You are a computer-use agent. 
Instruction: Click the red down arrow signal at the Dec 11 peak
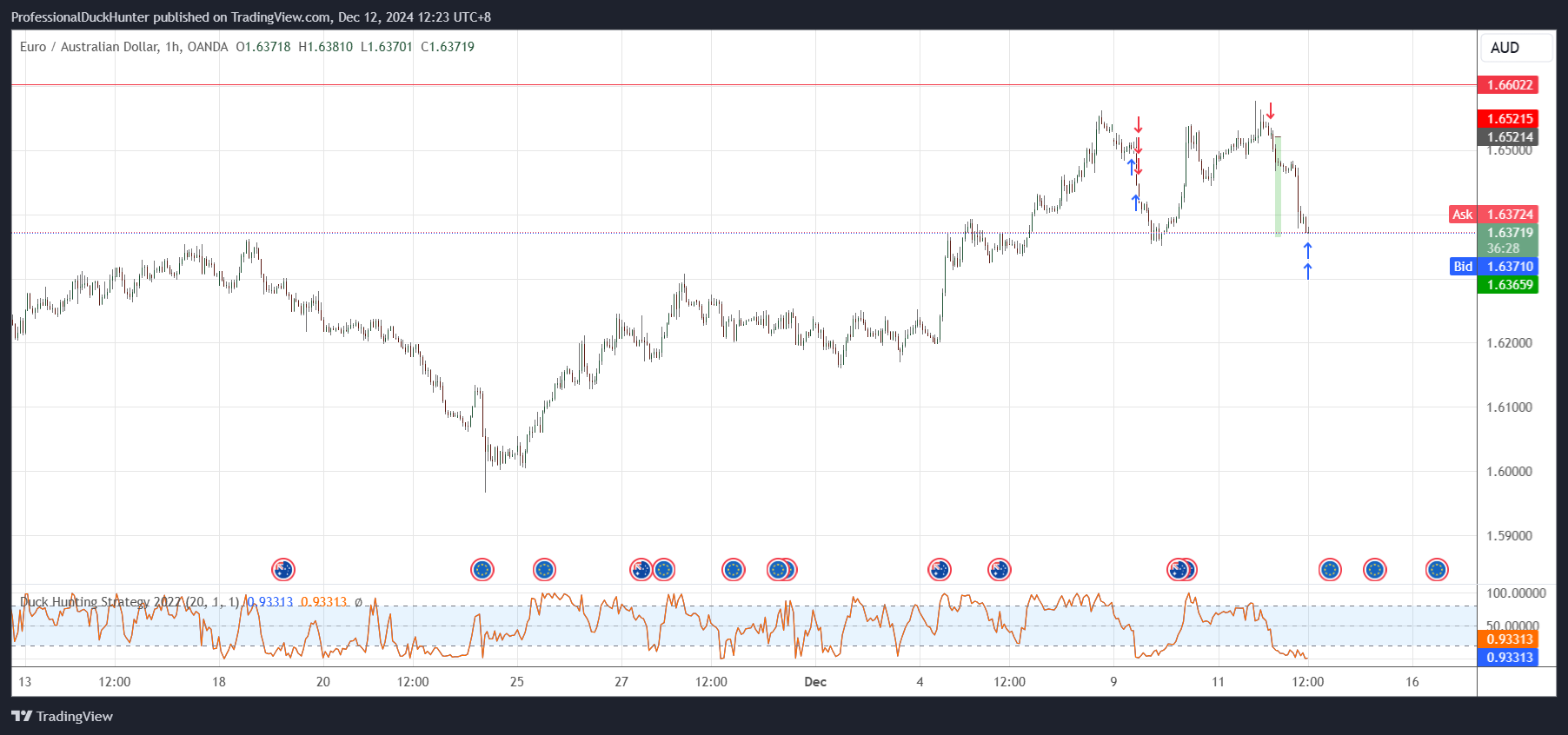pos(1270,111)
